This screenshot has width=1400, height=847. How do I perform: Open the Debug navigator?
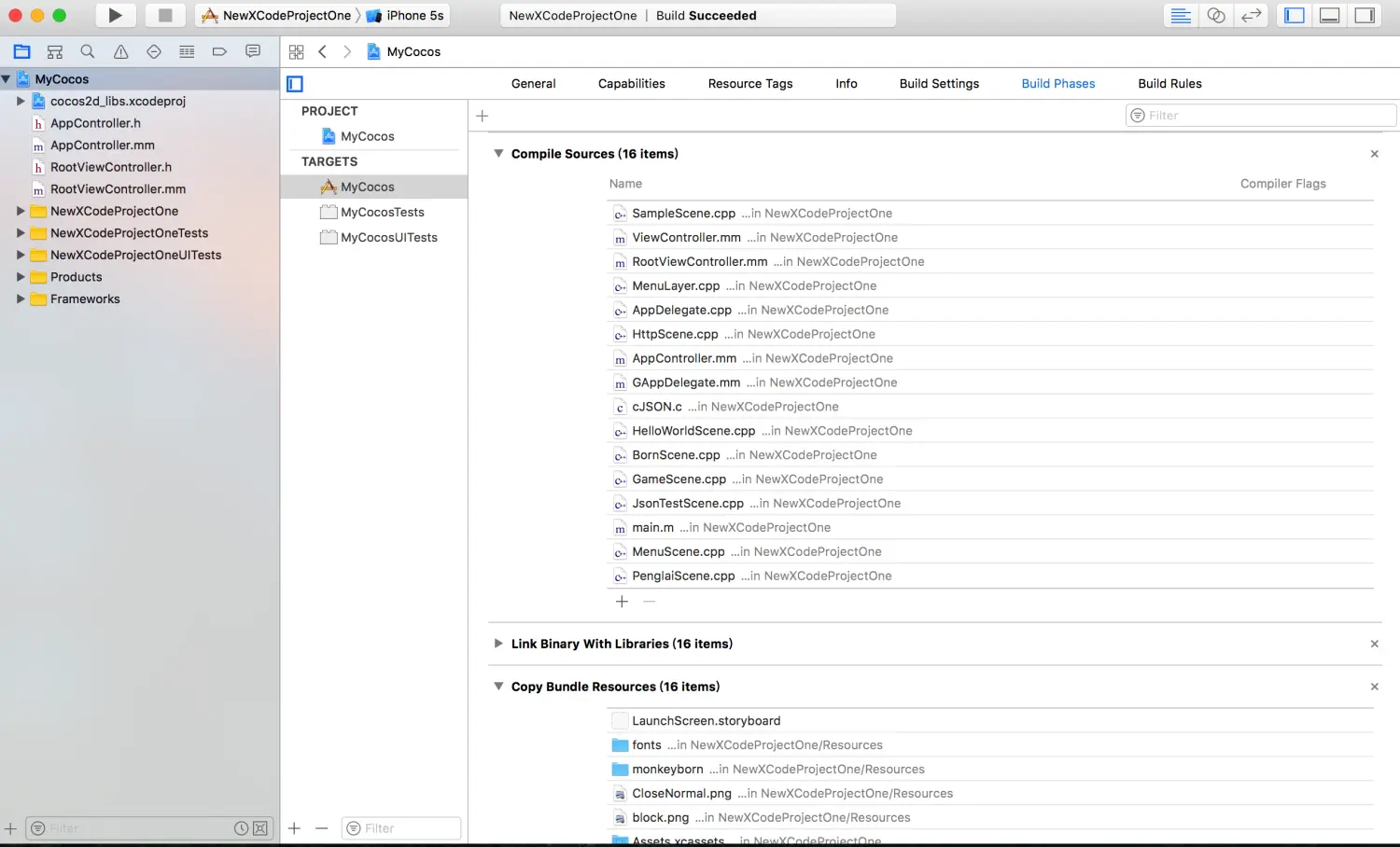[187, 51]
